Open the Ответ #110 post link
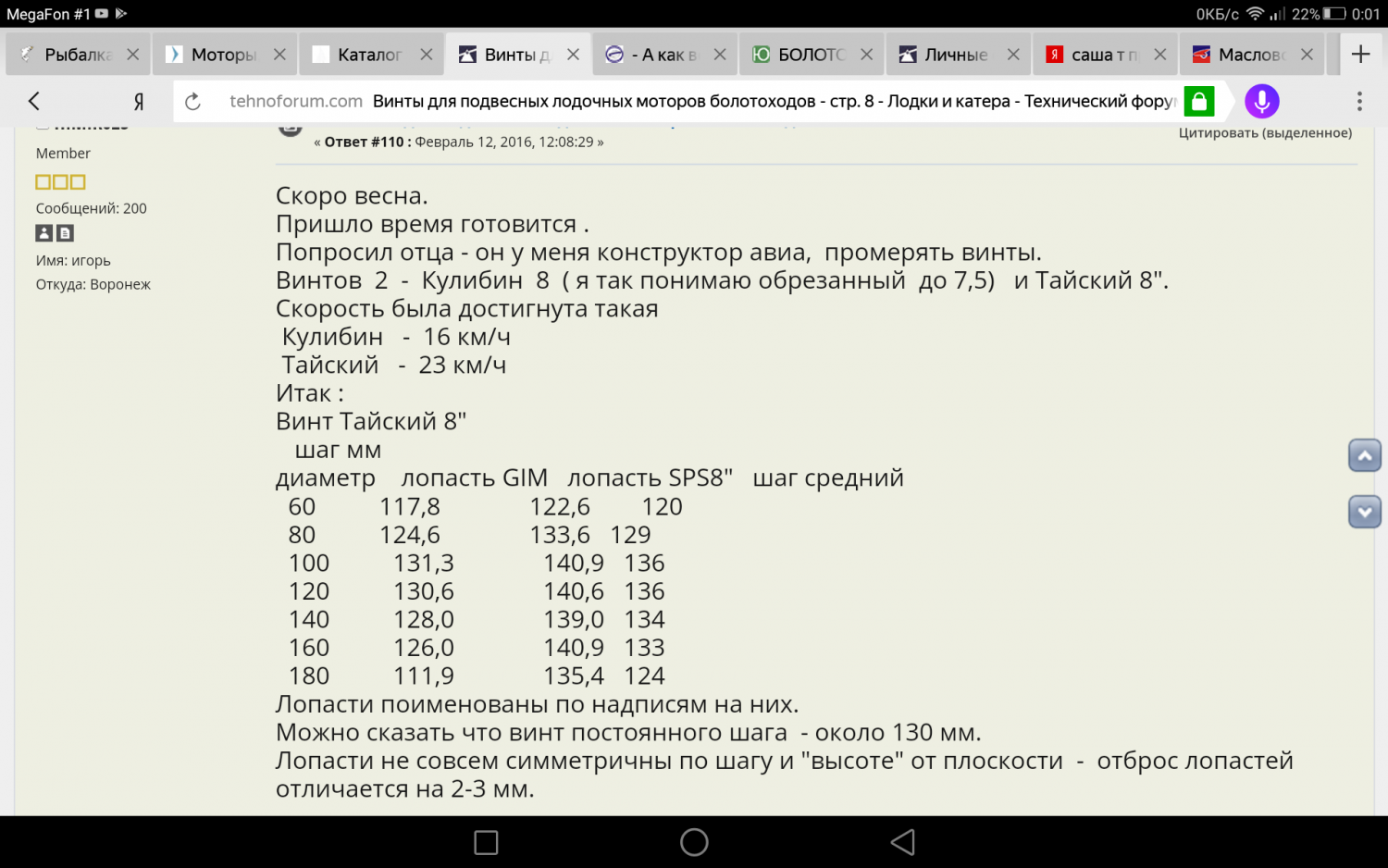 [364, 143]
